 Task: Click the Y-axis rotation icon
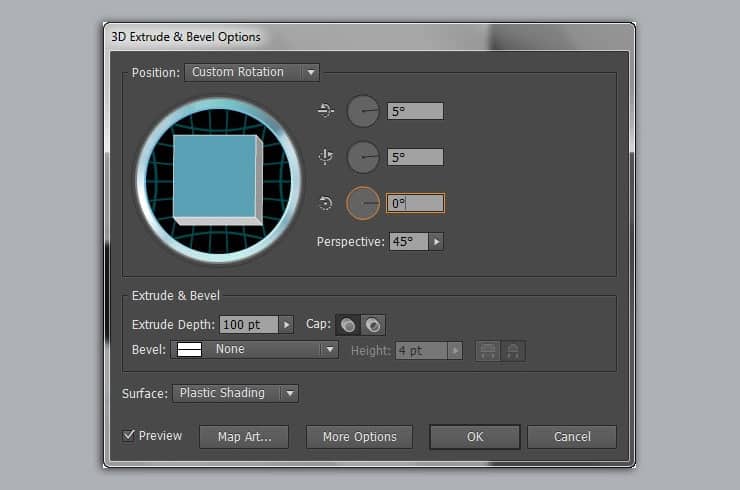pos(326,156)
